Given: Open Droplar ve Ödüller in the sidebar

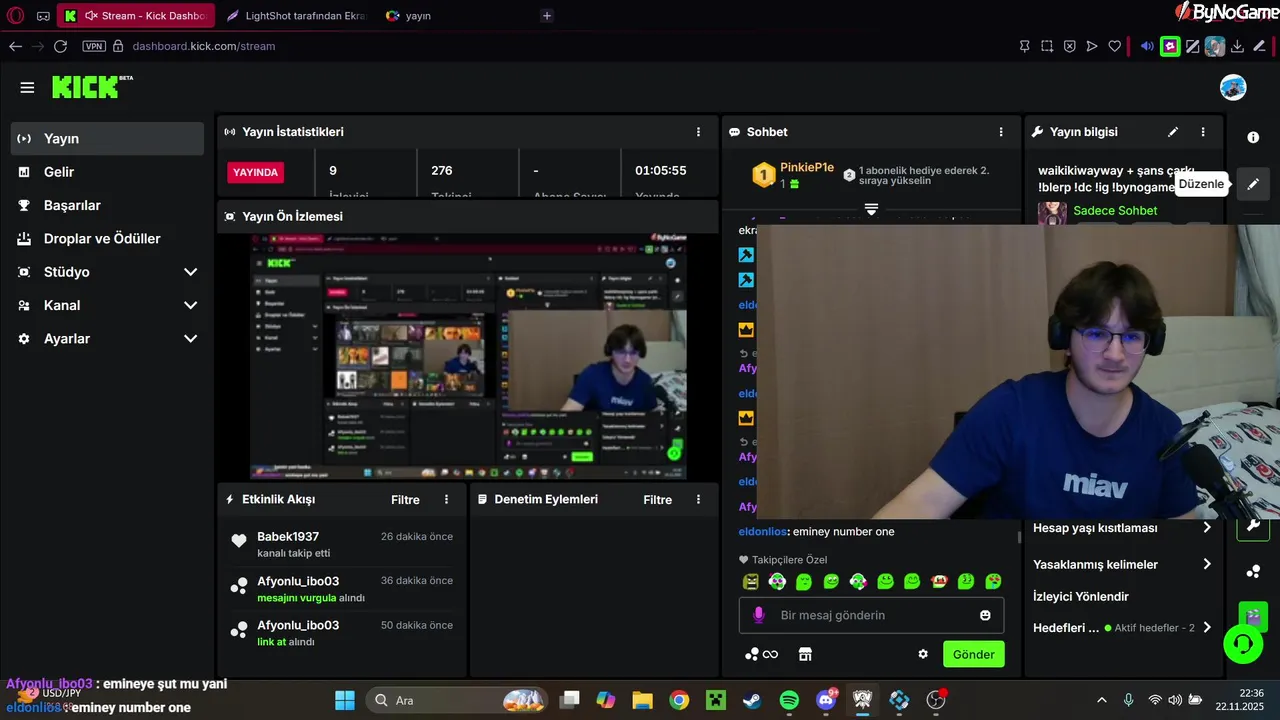Looking at the screenshot, I should [107, 239].
